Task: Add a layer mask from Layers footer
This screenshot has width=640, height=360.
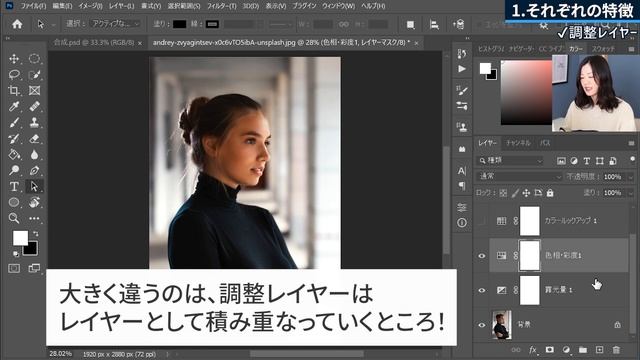Action: 549,350
